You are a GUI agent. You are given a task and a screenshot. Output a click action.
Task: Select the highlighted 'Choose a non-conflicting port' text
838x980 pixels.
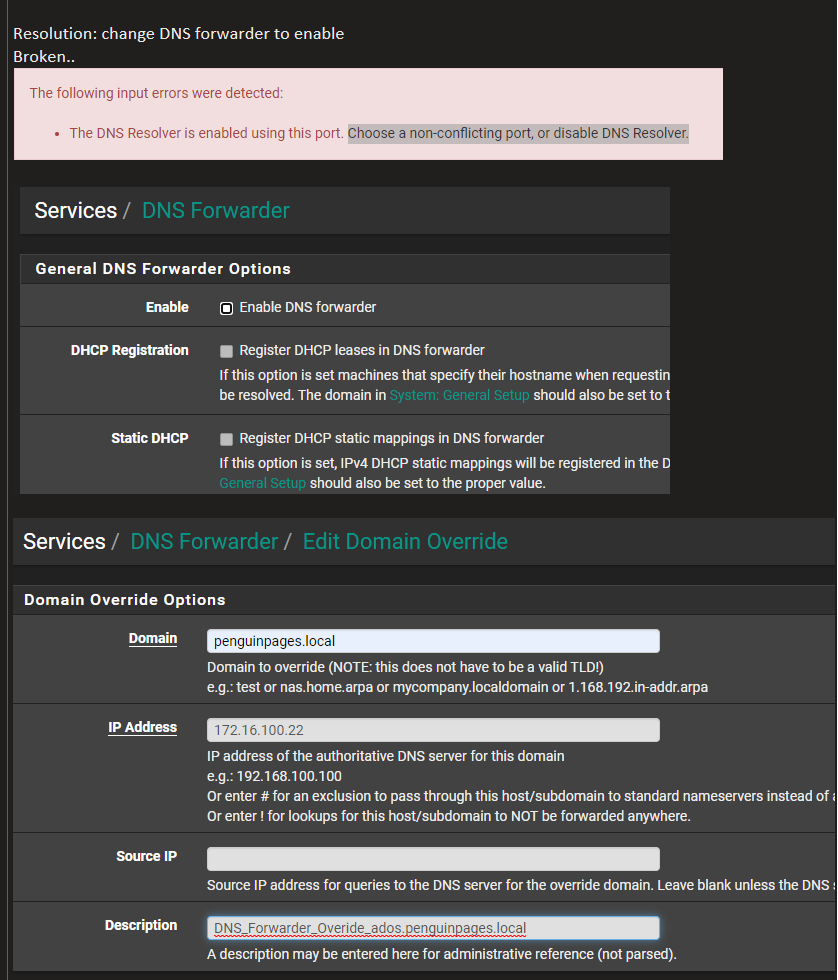(x=518, y=133)
